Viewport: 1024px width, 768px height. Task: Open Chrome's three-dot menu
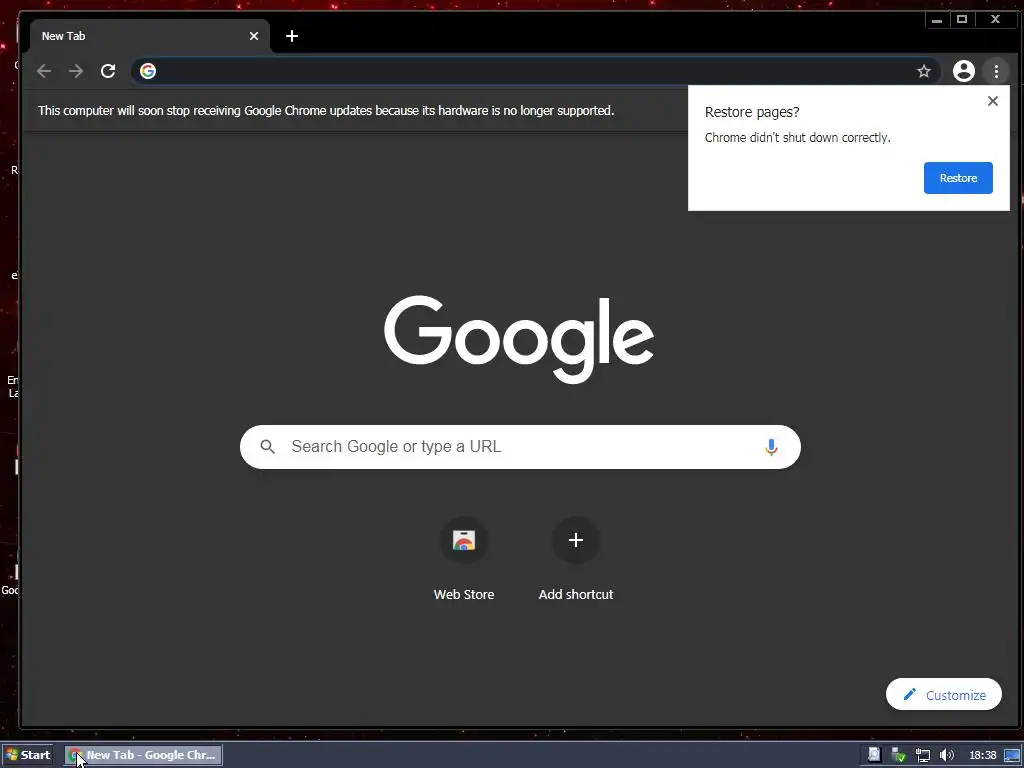[x=996, y=71]
